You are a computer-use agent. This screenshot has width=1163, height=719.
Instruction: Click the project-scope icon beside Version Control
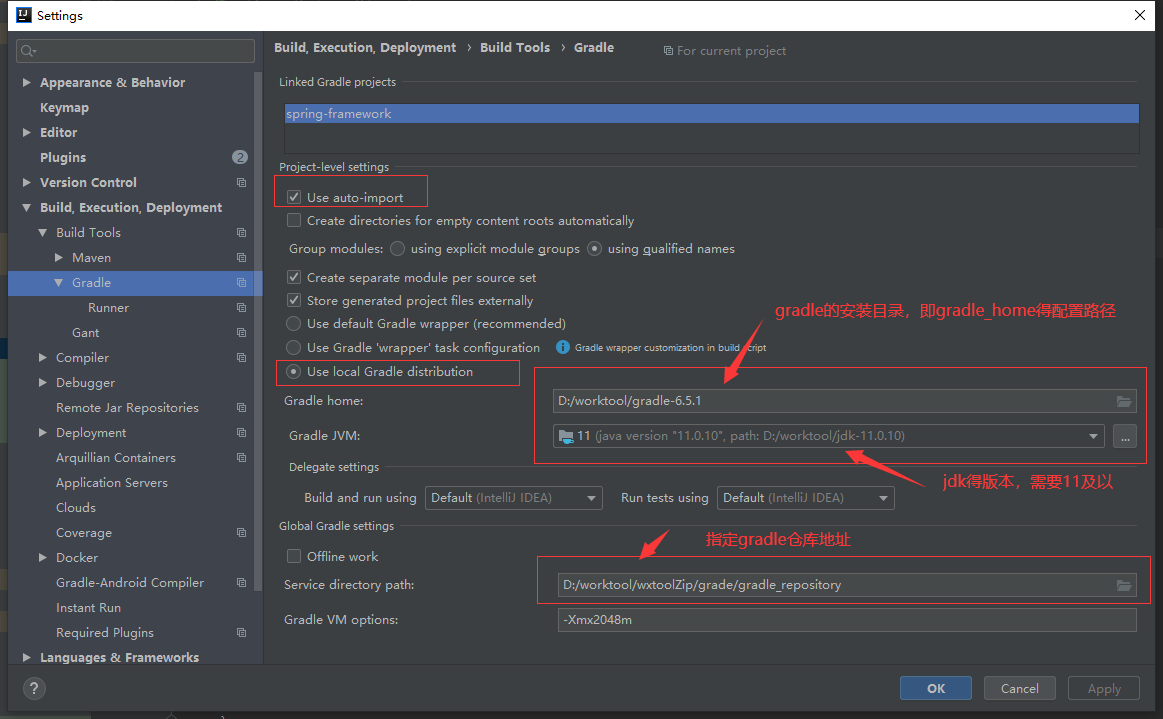tap(241, 183)
